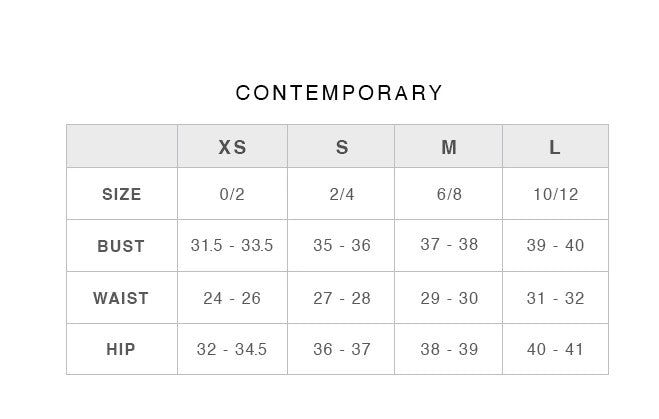Image resolution: width=659 pixels, height=419 pixels.
Task: Click the 0/2 size cell
Action: click(x=232, y=194)
